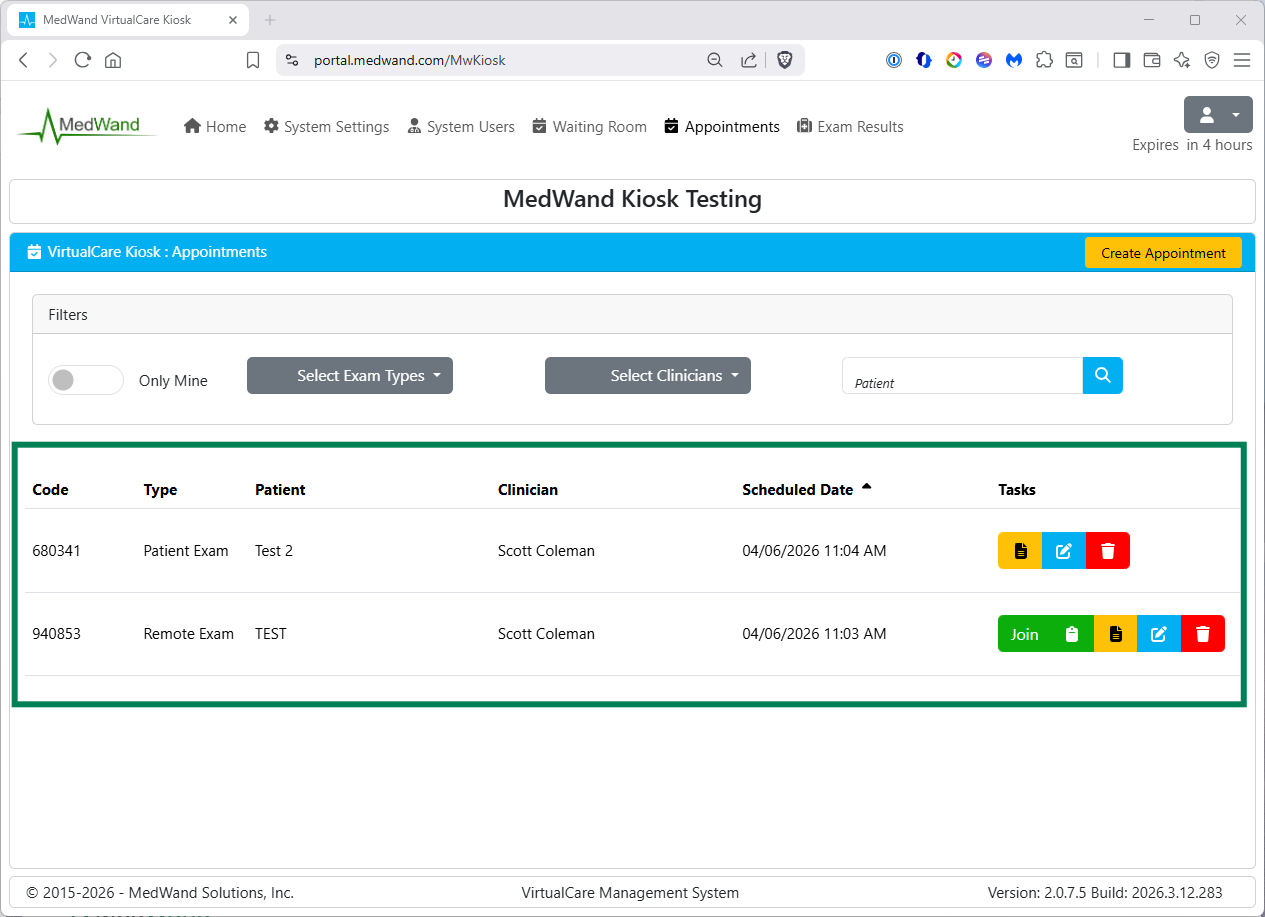Screen dimensions: 1265x917
Task: Open the user account dropdown menu
Action: coord(1218,115)
